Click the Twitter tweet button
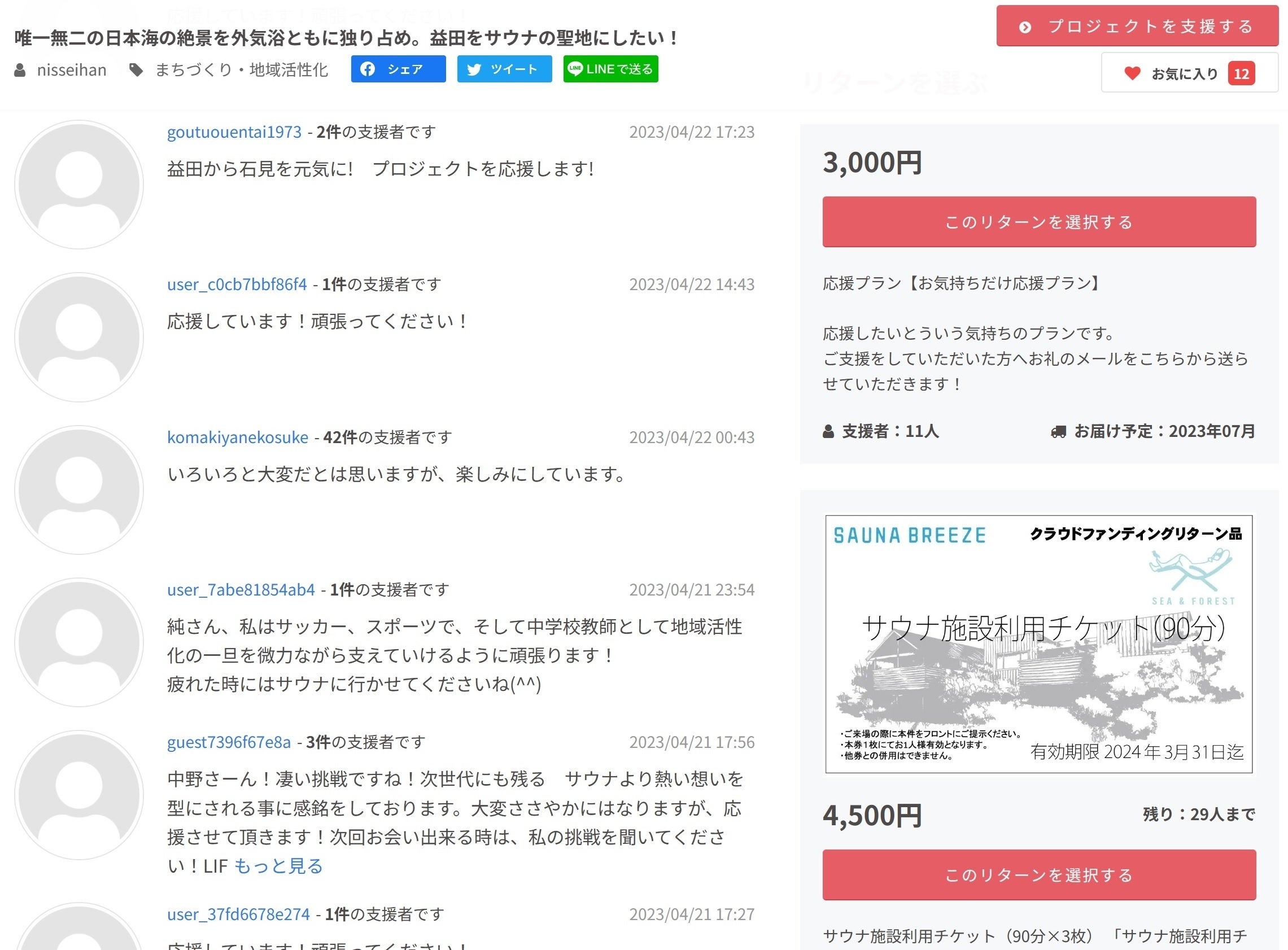 click(504, 69)
